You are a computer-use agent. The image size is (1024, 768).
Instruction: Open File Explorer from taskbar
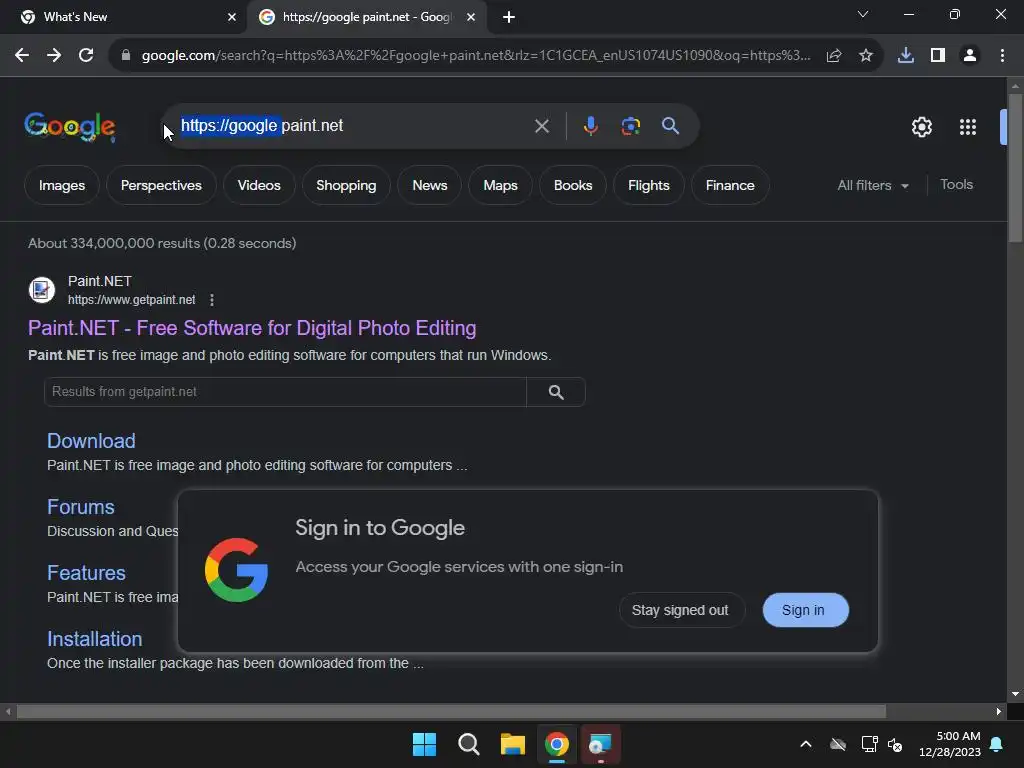pyautogui.click(x=513, y=744)
